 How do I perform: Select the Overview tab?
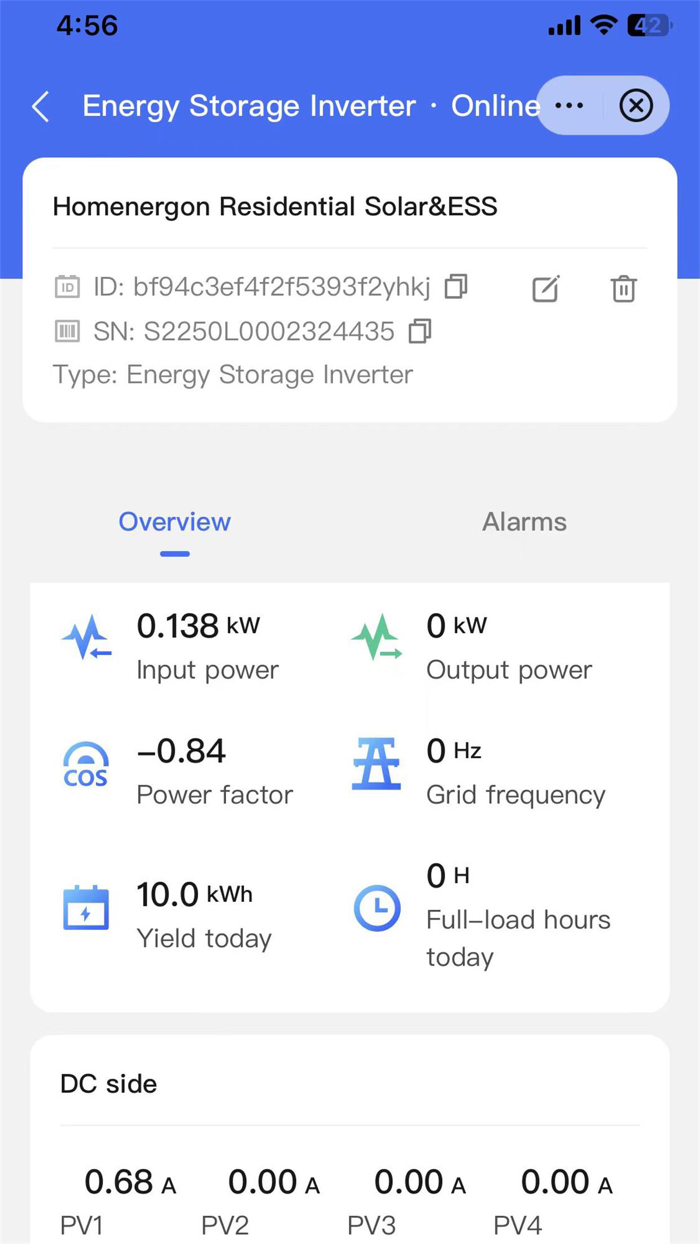(174, 521)
